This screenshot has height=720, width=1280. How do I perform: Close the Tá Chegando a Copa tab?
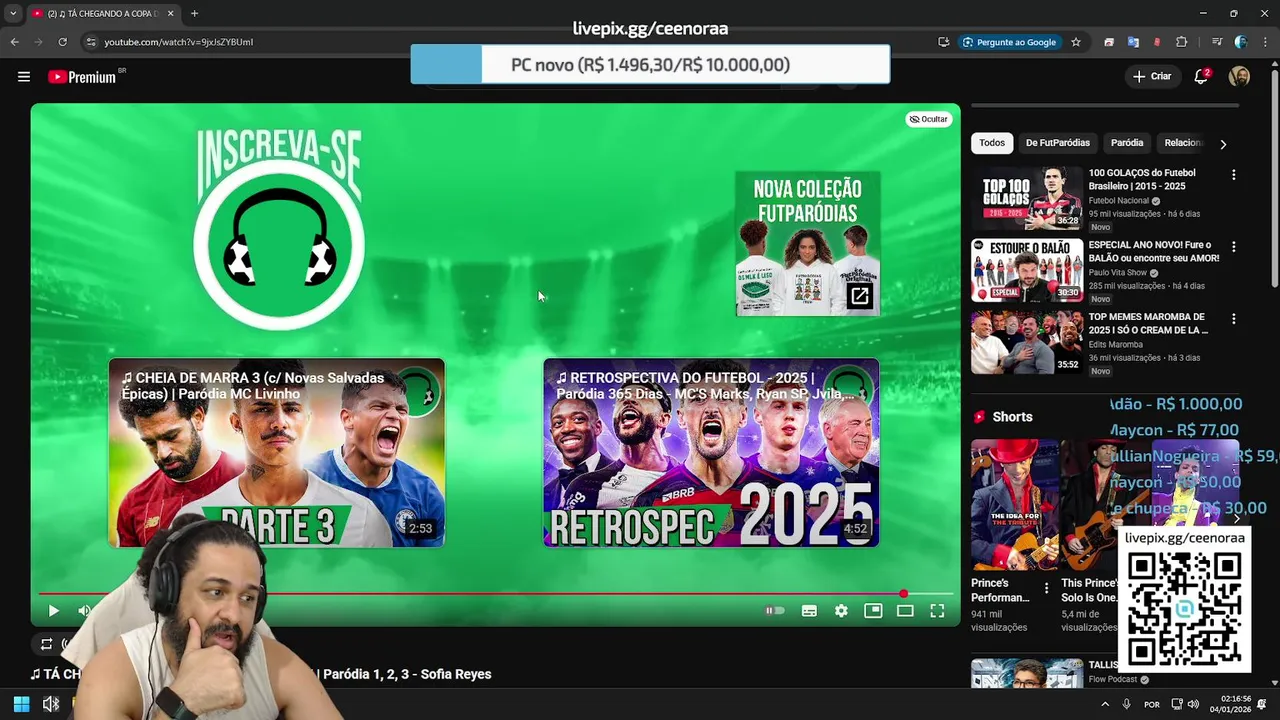170,13
